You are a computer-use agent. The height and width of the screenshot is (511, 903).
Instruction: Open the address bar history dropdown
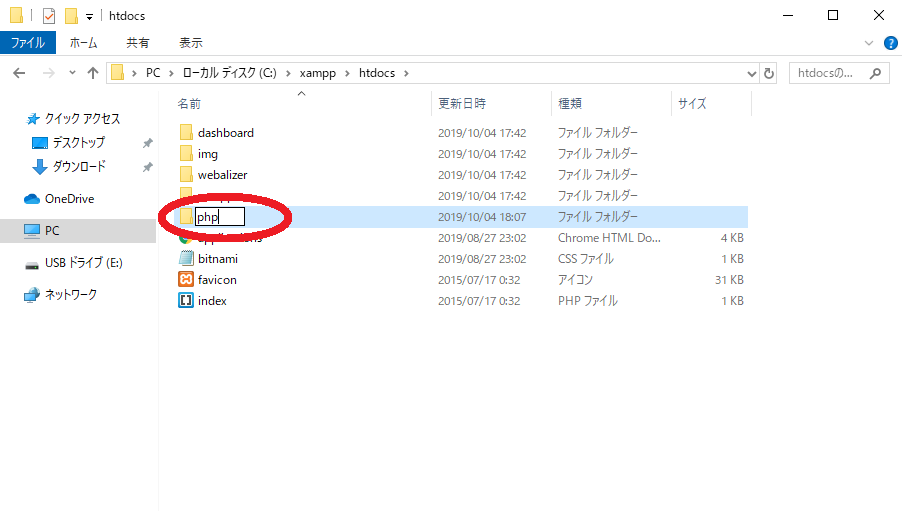click(x=752, y=74)
